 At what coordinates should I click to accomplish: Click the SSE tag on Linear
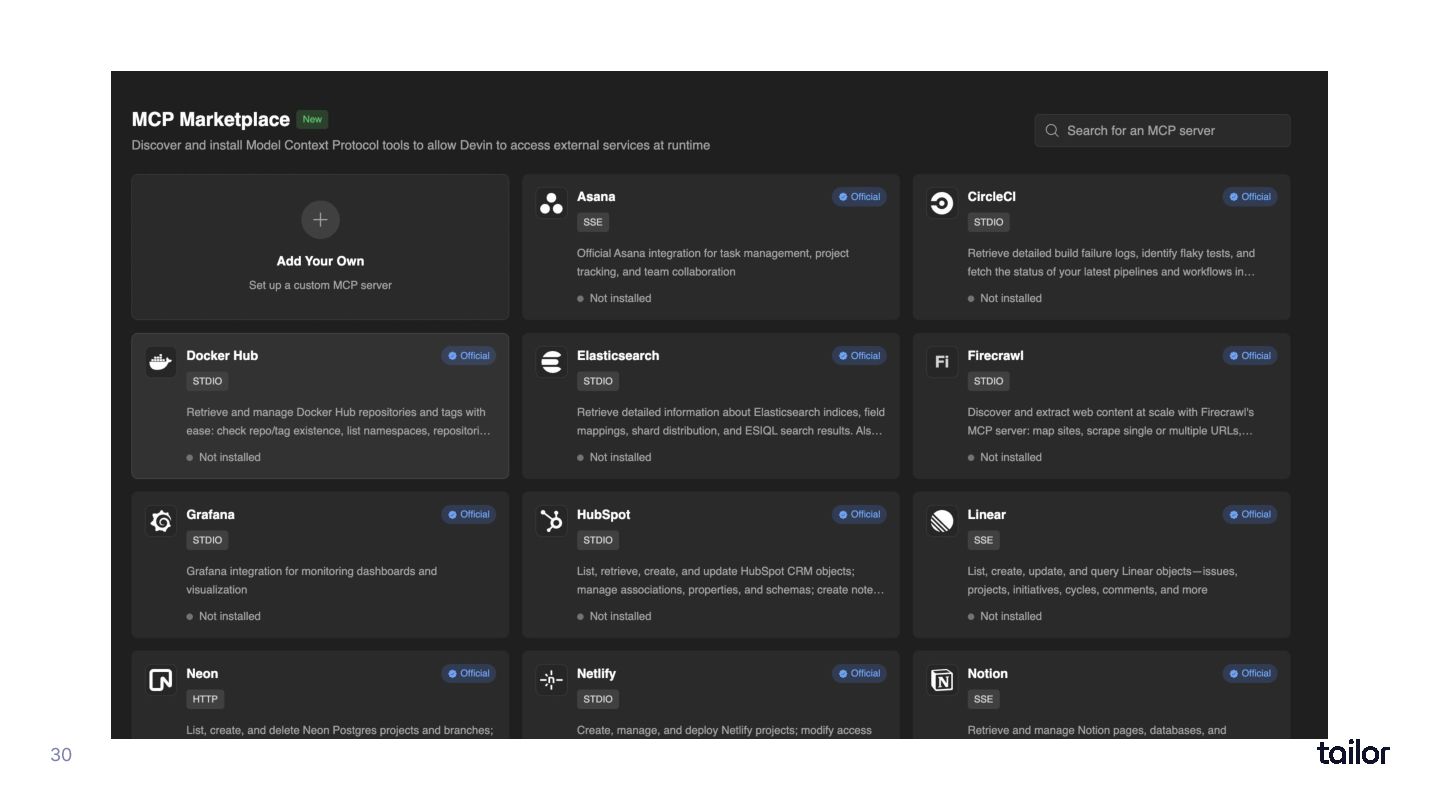point(983,540)
